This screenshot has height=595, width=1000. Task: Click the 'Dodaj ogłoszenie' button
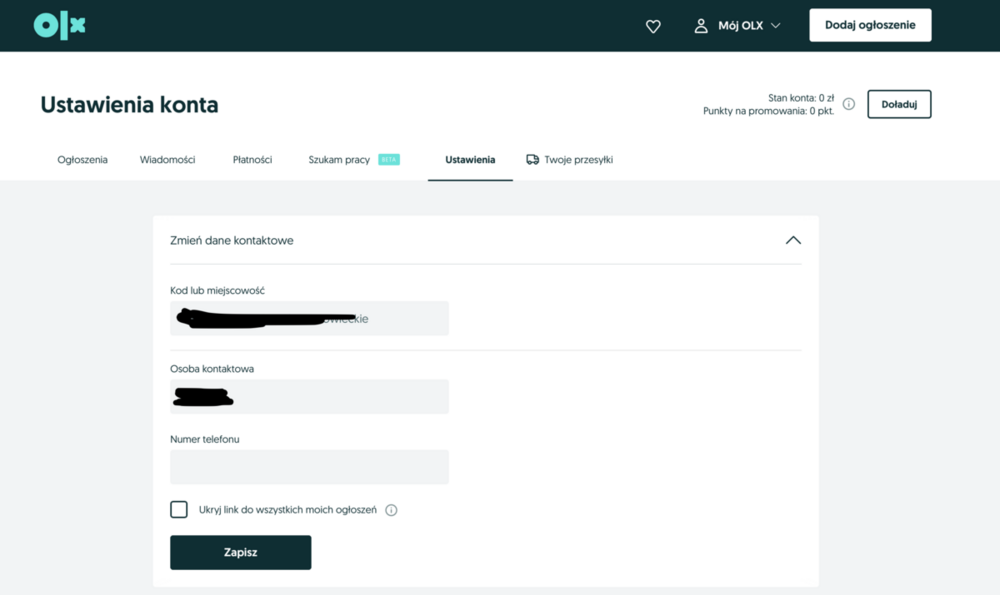coord(870,25)
